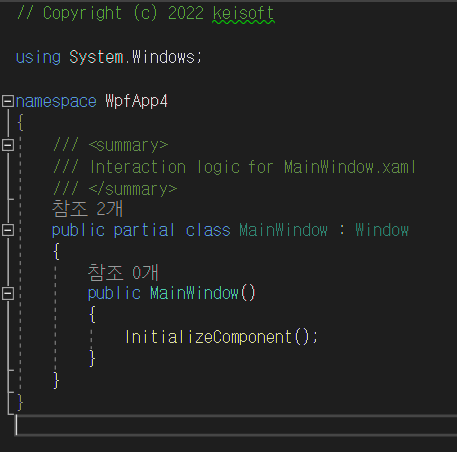Viewport: 457px width, 452px height.
Task: Click 'MainWindow' in the class declaration
Action: 283,230
